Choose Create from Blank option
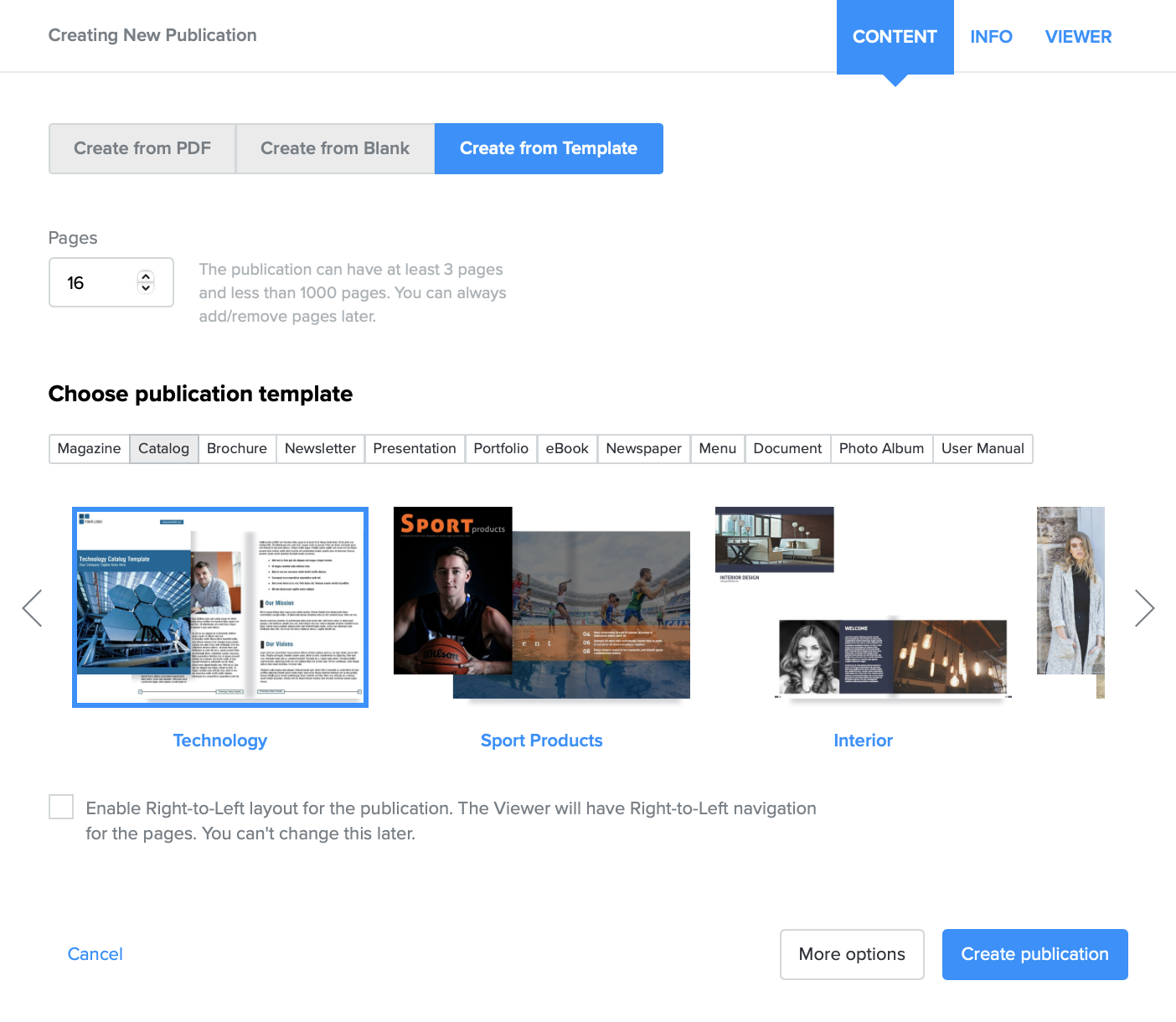 tap(334, 148)
